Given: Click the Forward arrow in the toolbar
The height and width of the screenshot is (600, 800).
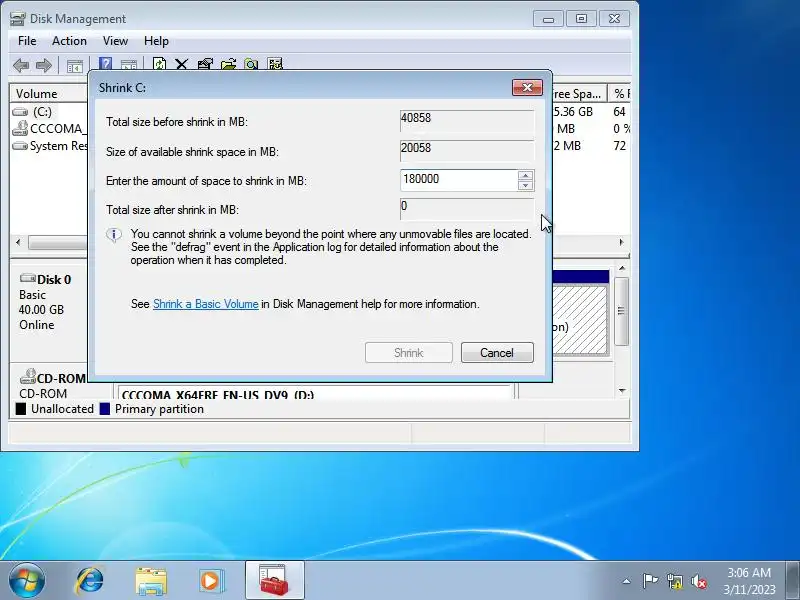Looking at the screenshot, I should click(x=44, y=65).
